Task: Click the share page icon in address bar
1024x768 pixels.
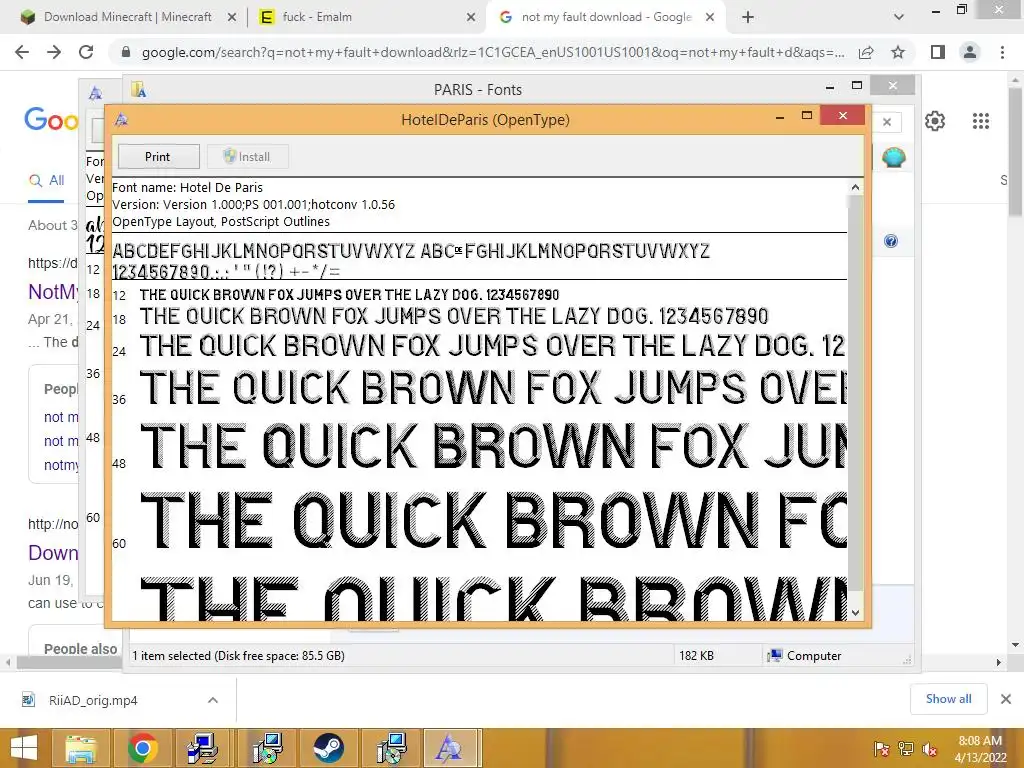Action: [x=866, y=52]
